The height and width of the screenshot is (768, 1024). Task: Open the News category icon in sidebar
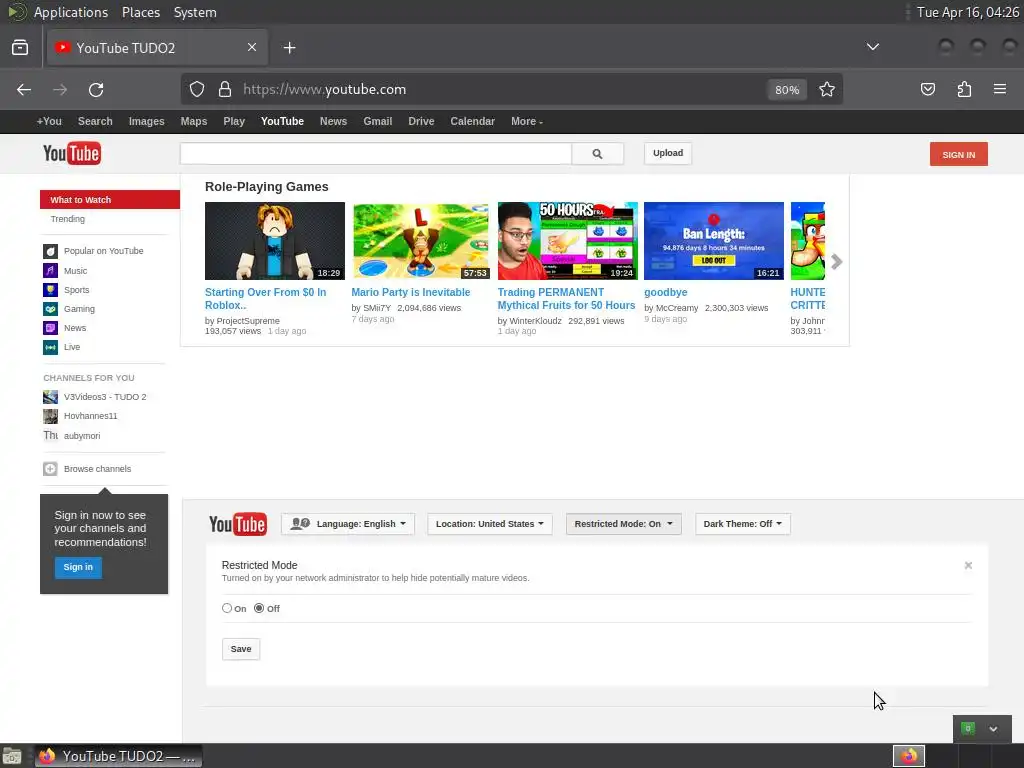click(50, 328)
